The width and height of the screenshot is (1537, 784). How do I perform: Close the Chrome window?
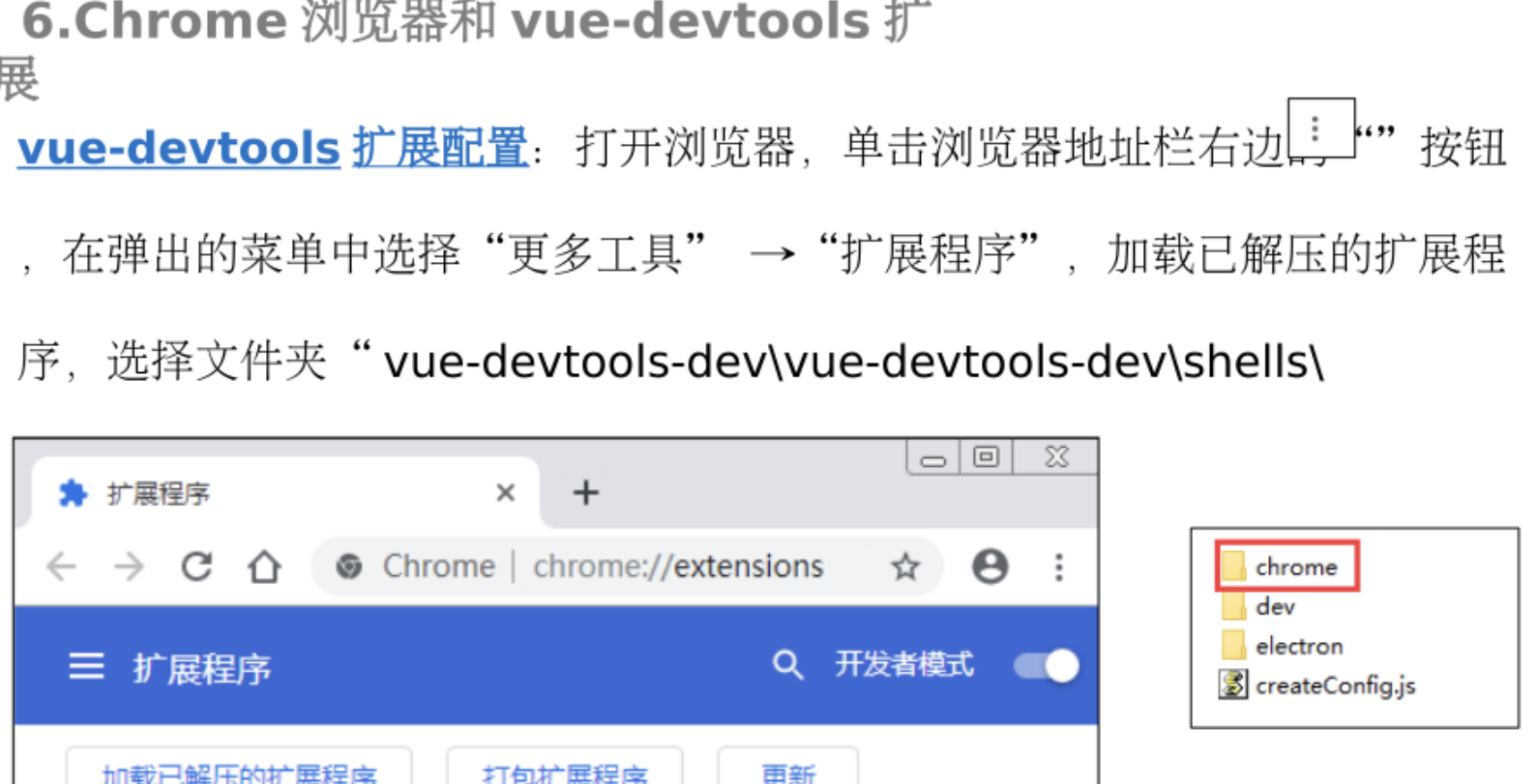(x=1056, y=457)
